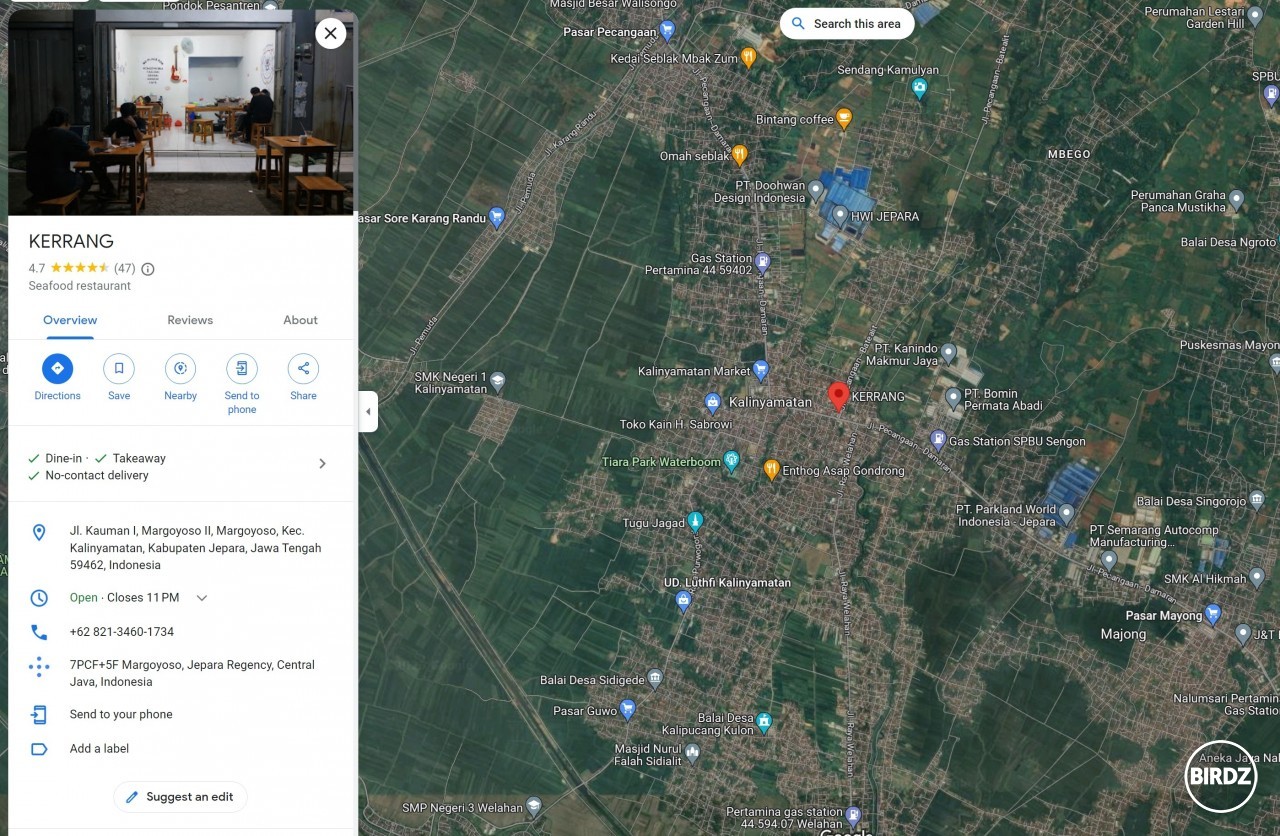Copy the phone number +62 821-3460-1734
This screenshot has width=1280, height=836.
point(122,632)
